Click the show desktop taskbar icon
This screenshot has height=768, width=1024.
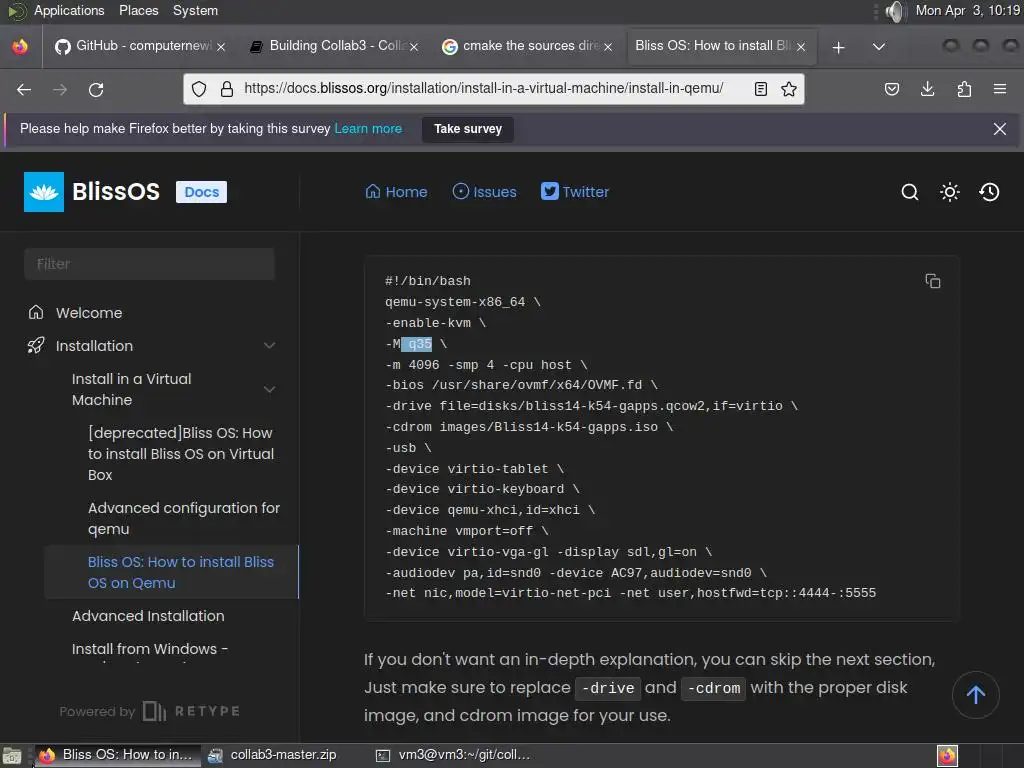tap(12, 756)
